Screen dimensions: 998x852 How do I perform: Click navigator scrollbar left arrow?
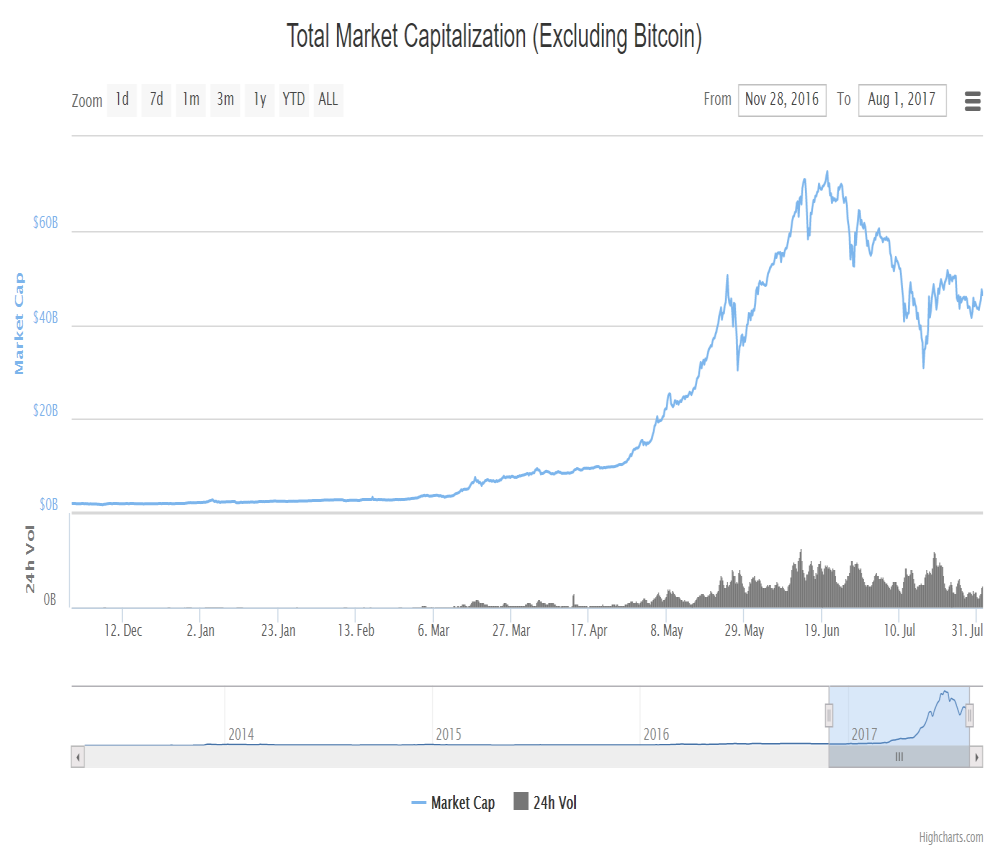[x=78, y=757]
